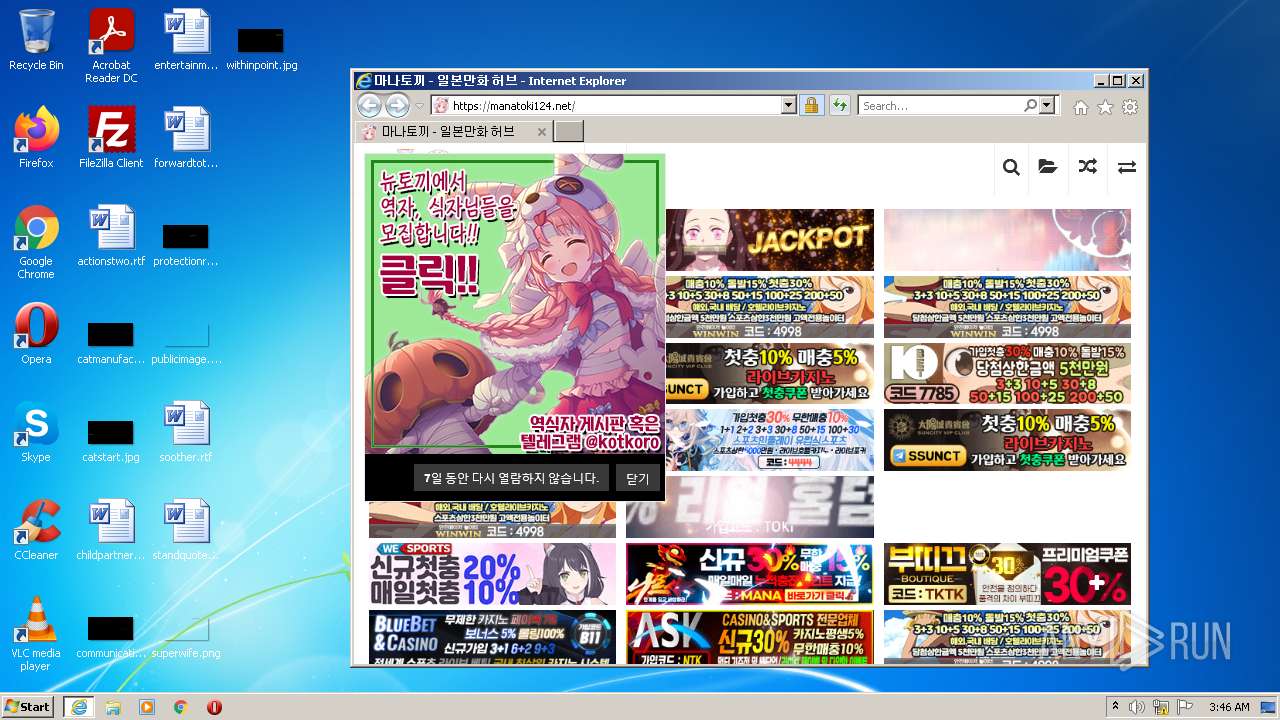1280x720 pixels.
Task: Click the Internet Explorer forward arrow
Action: [x=397, y=105]
